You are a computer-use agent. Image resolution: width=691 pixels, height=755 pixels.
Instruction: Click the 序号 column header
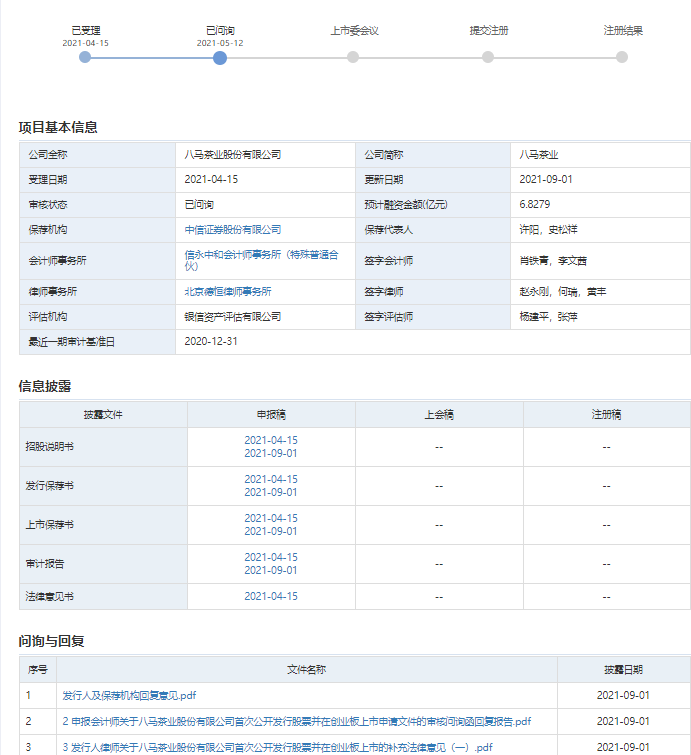[38, 669]
